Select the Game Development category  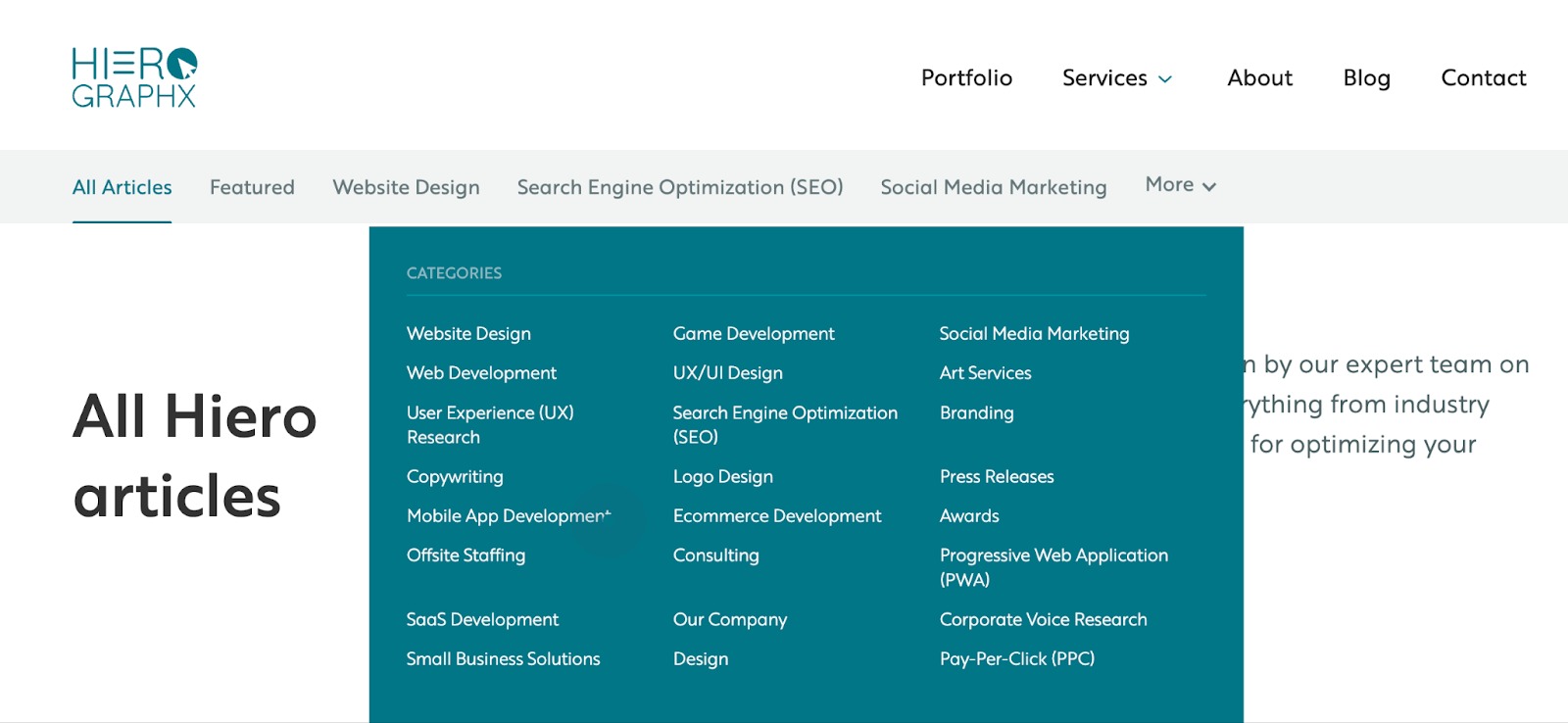(x=754, y=333)
